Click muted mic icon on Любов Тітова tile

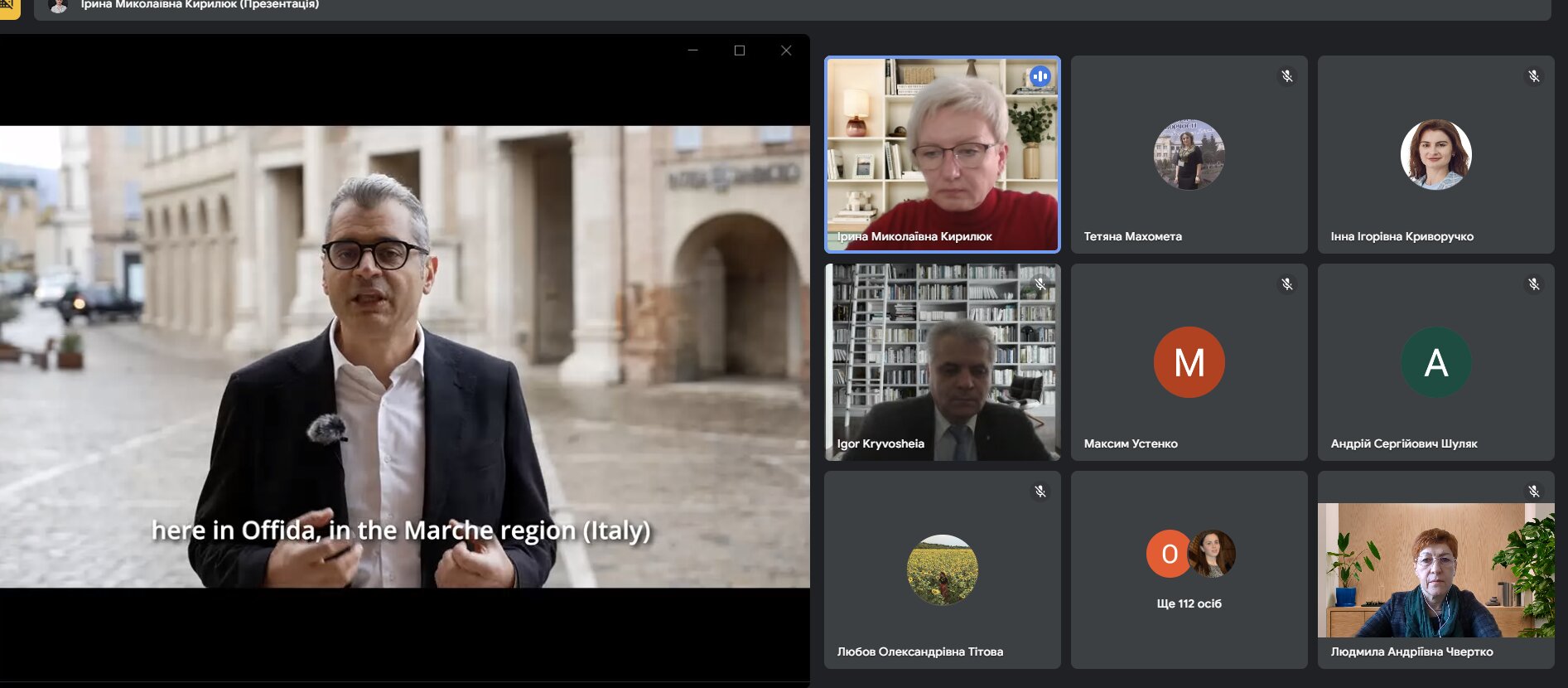coord(1040,492)
